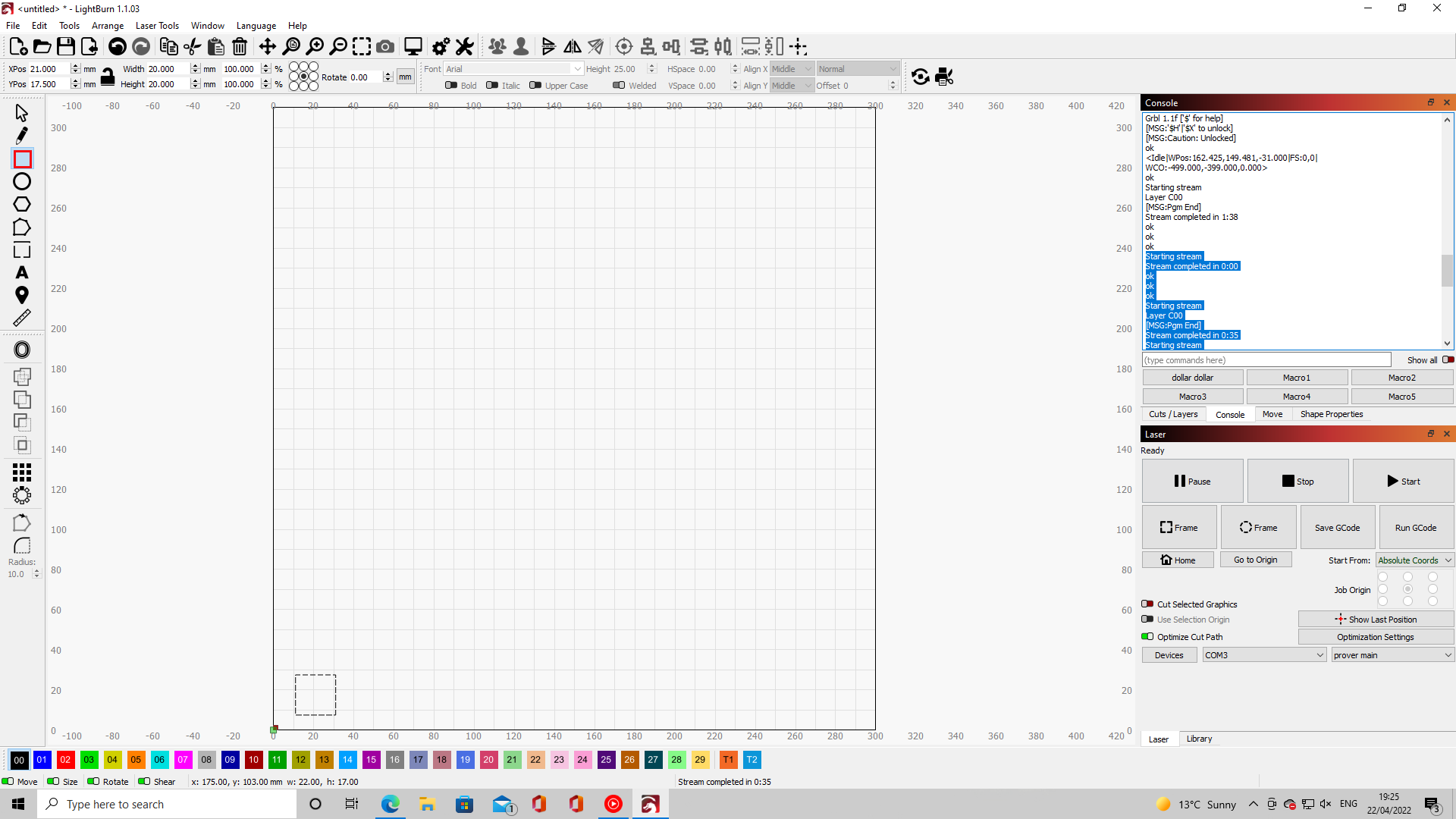Viewport: 1456px width, 819px height.
Task: Open Settings gear icon
Action: [441, 46]
